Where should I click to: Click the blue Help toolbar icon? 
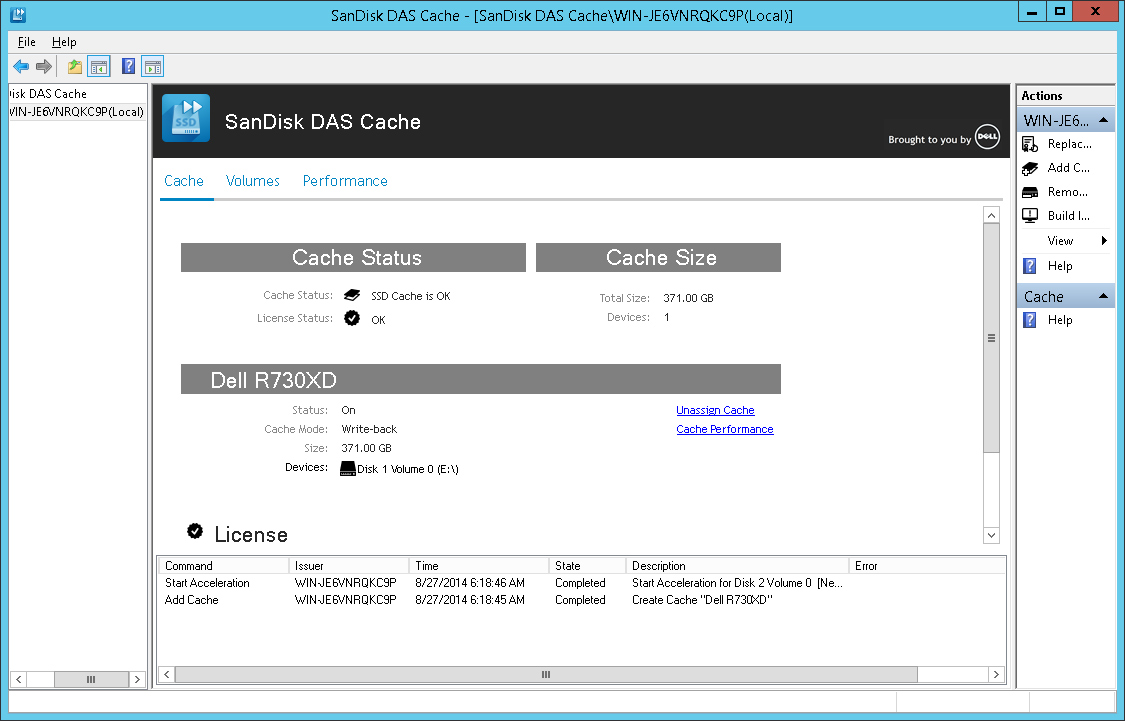(x=128, y=67)
